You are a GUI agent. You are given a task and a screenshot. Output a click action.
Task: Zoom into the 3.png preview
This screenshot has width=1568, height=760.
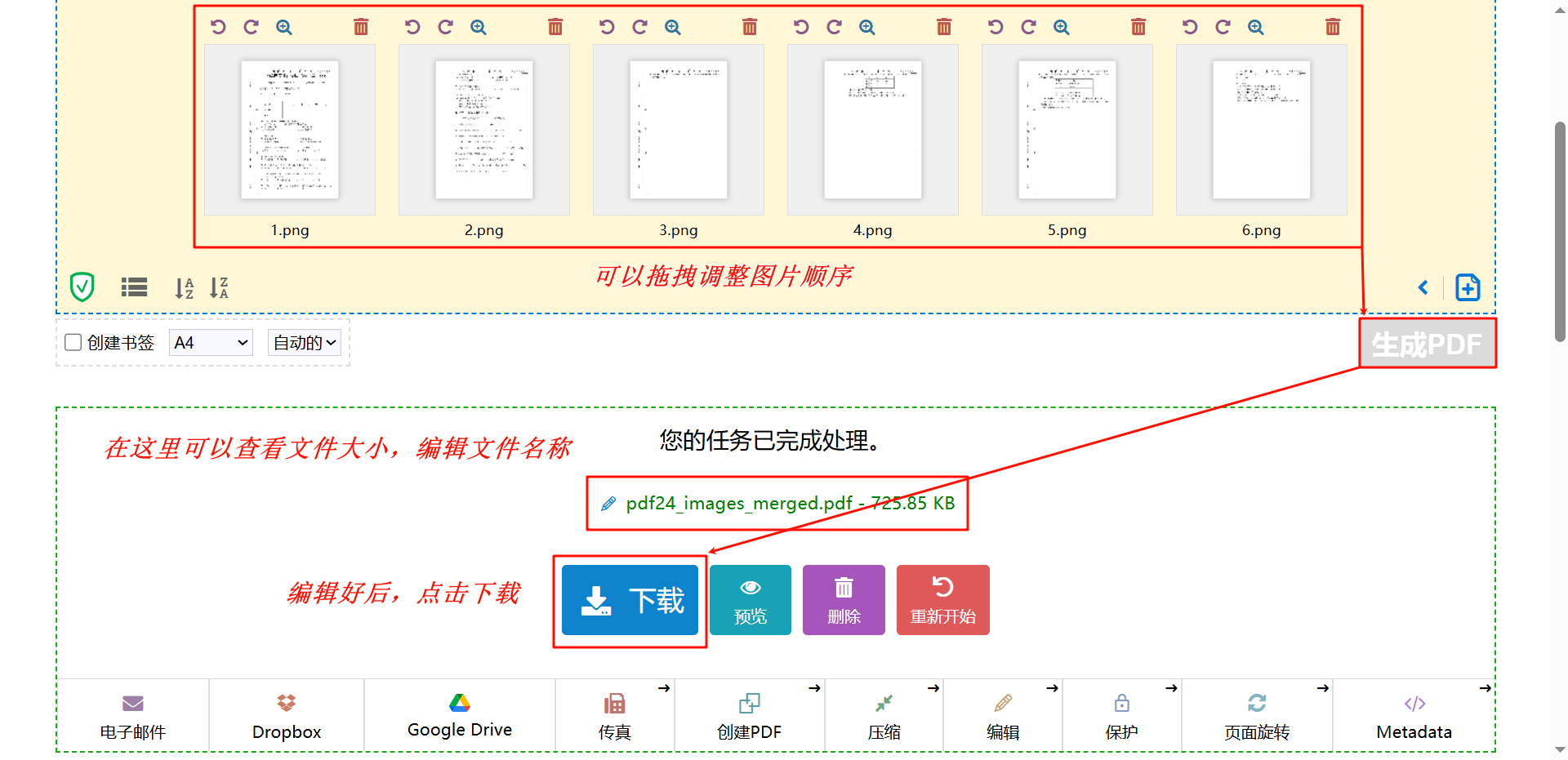(x=673, y=26)
